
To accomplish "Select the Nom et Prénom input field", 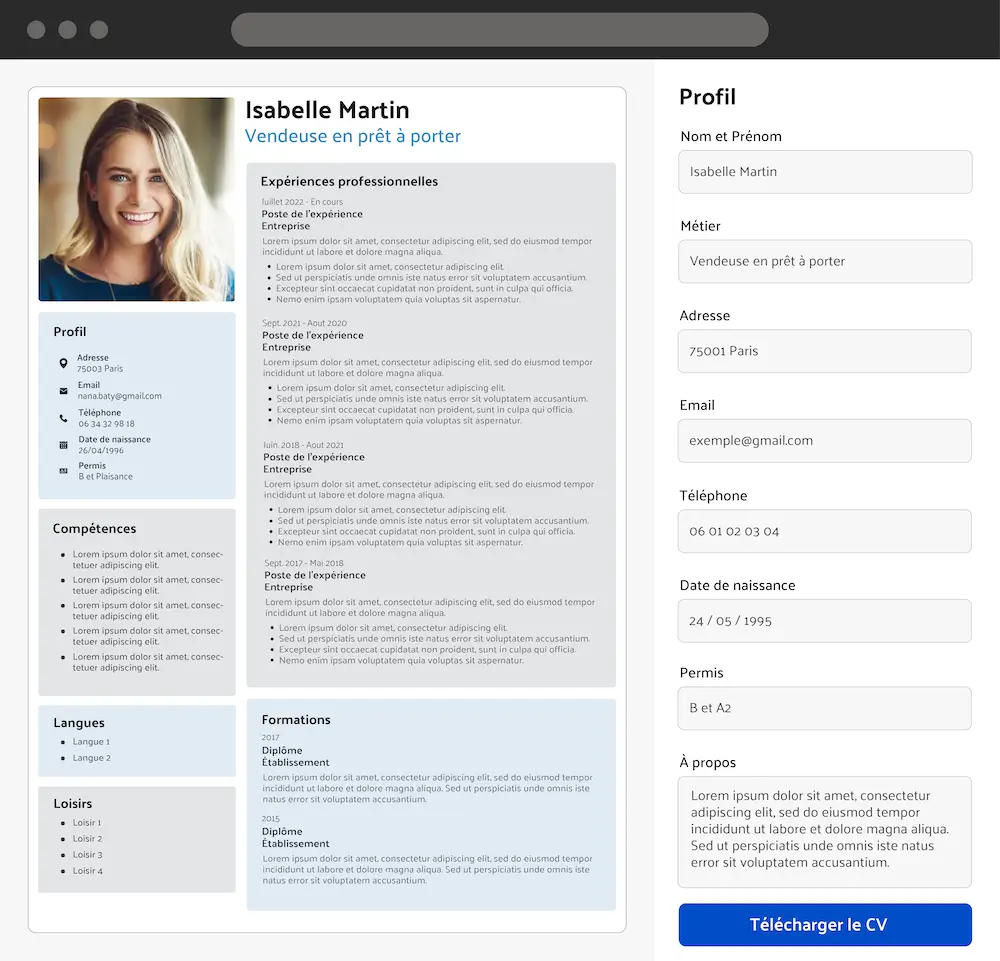I will tap(825, 171).
